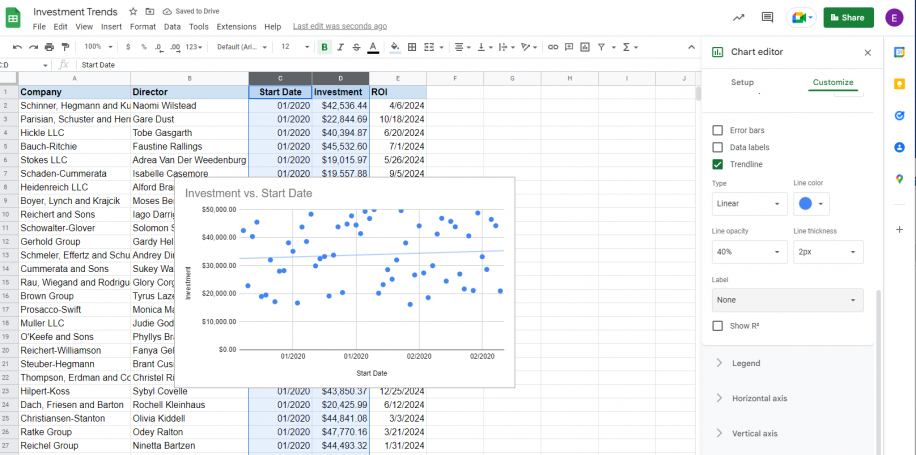Image resolution: width=916 pixels, height=455 pixels.
Task: Click the Undo icon in toolbar
Action: [18, 47]
